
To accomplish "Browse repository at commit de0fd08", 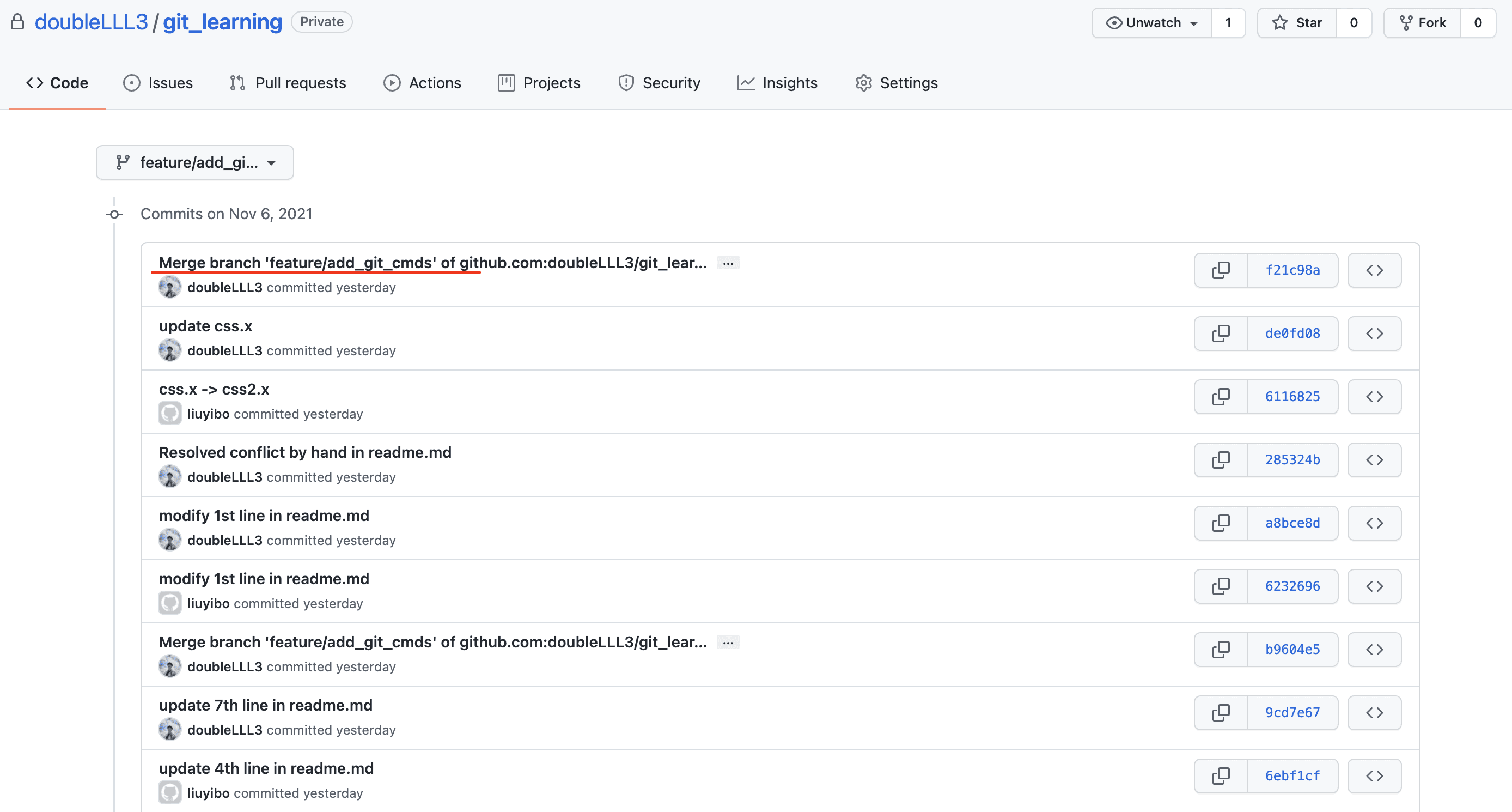I will (x=1375, y=334).
